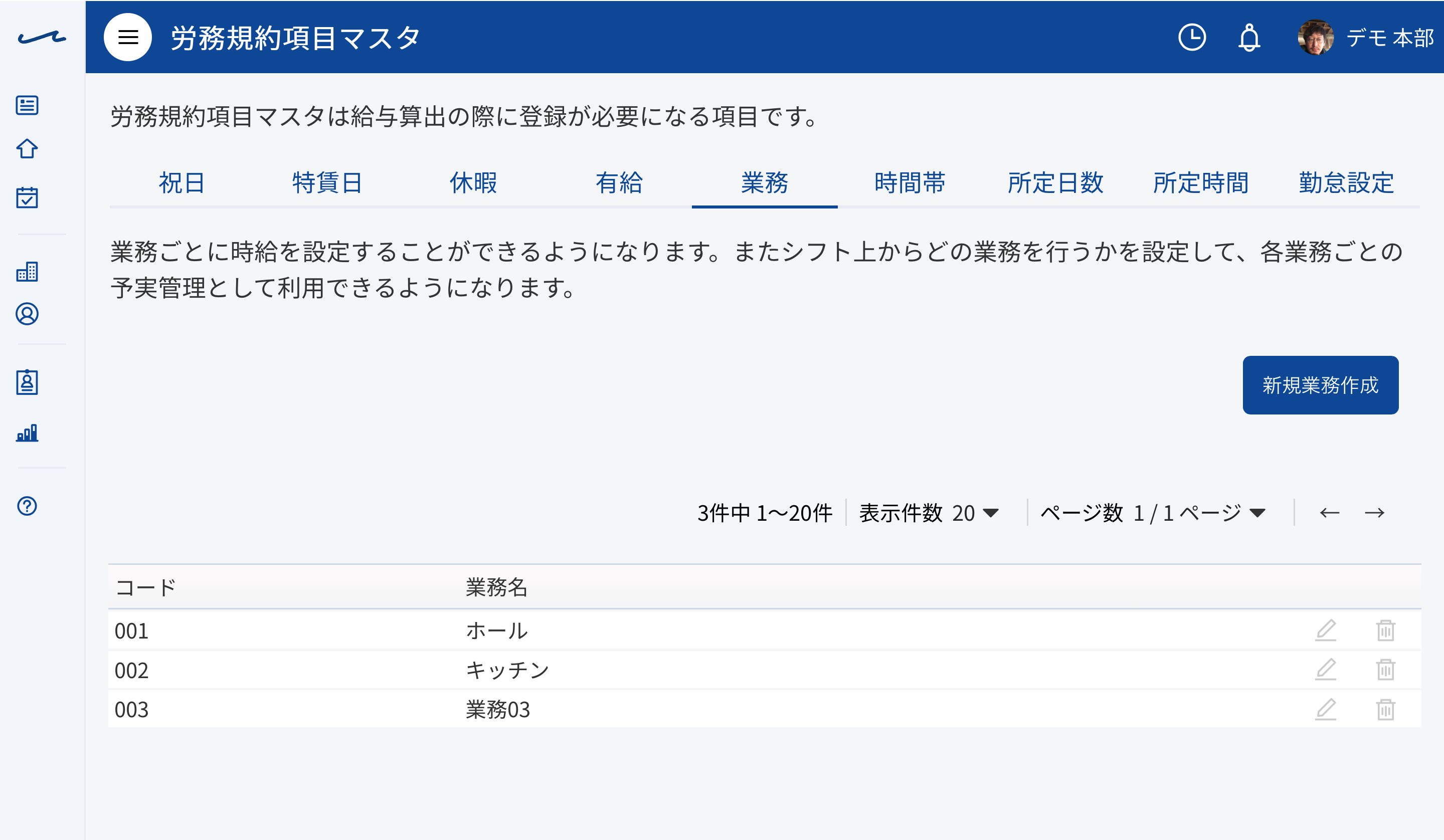Open the building icon in the sidebar

coord(27,271)
